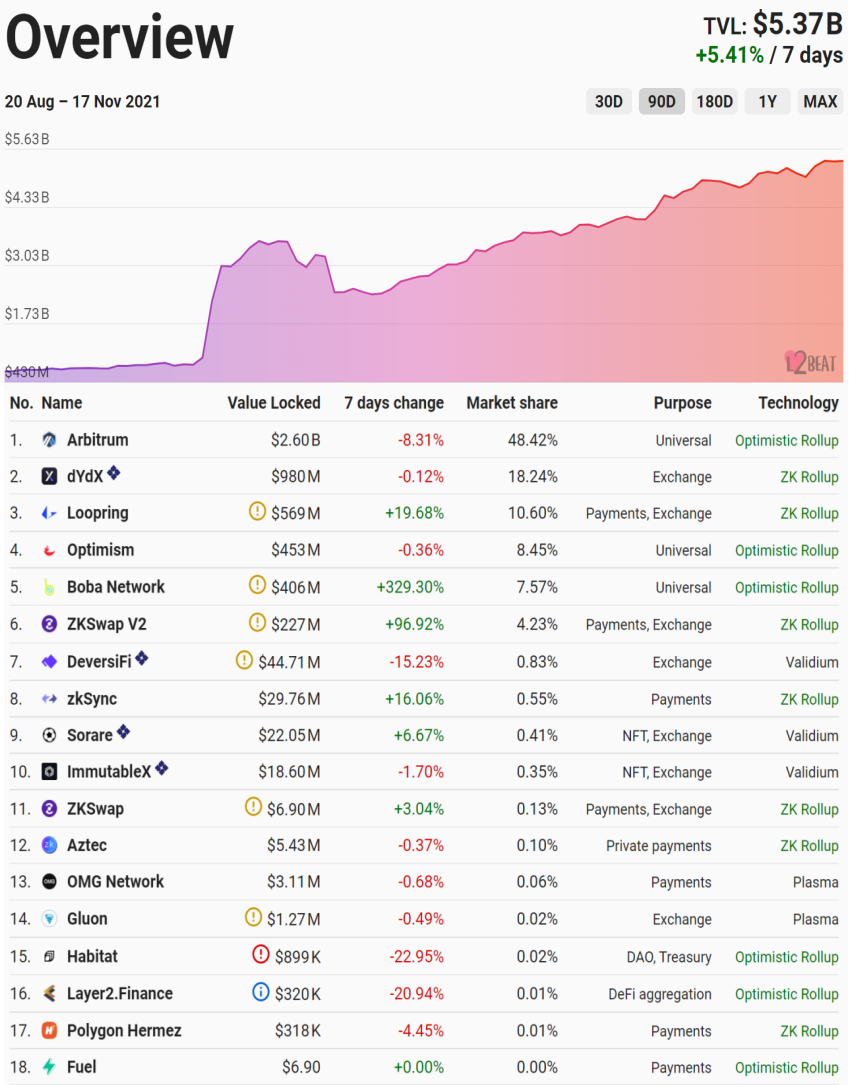
Task: Open the Gluon project page
Action: click(87, 919)
